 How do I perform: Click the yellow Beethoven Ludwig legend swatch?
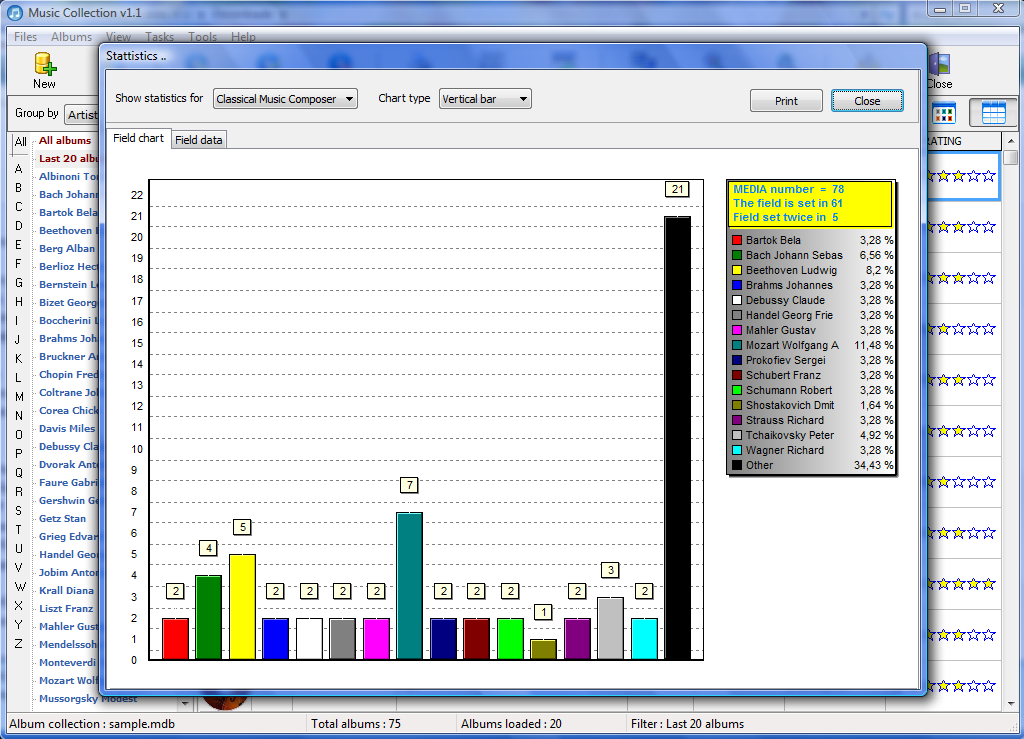point(737,270)
